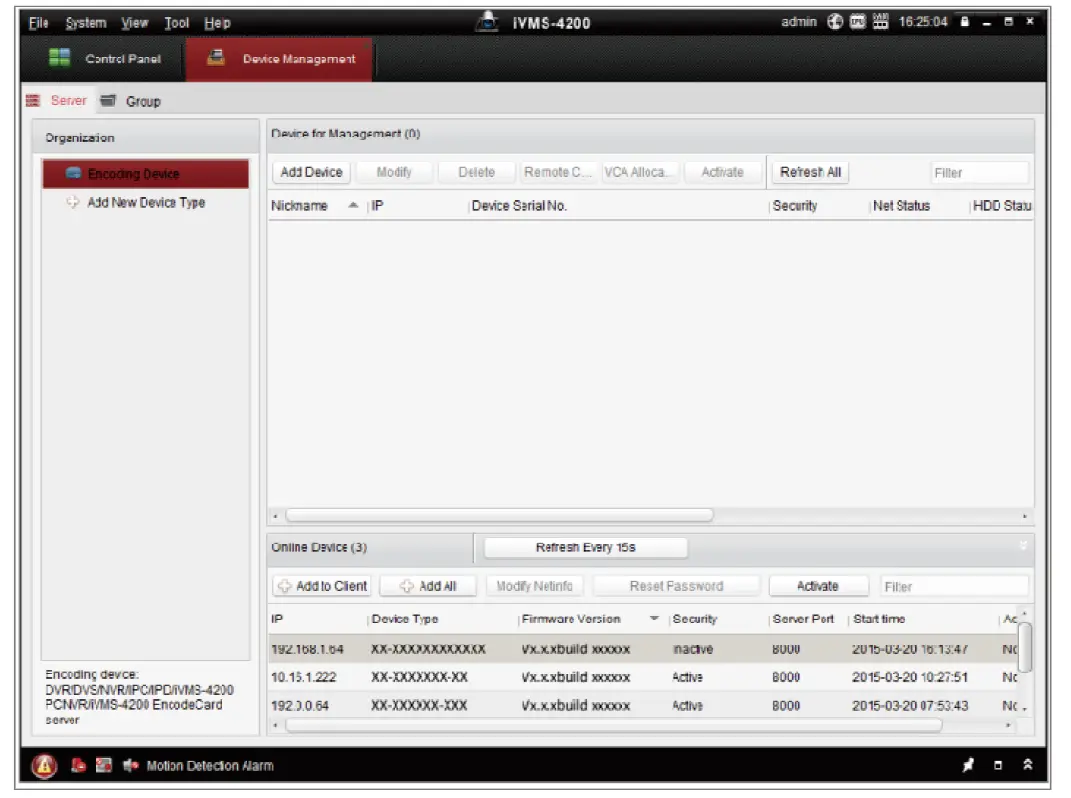Pin the alarm panel with pushpin icon

click(x=968, y=766)
